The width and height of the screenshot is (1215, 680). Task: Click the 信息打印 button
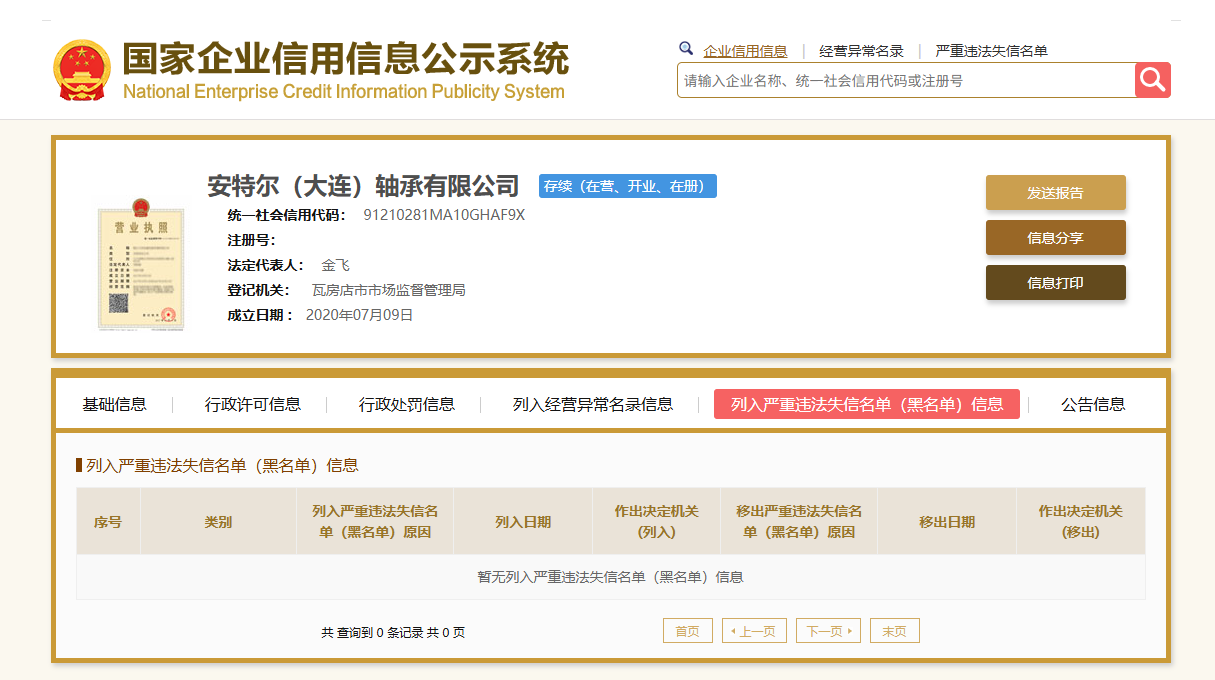[x=1056, y=283]
